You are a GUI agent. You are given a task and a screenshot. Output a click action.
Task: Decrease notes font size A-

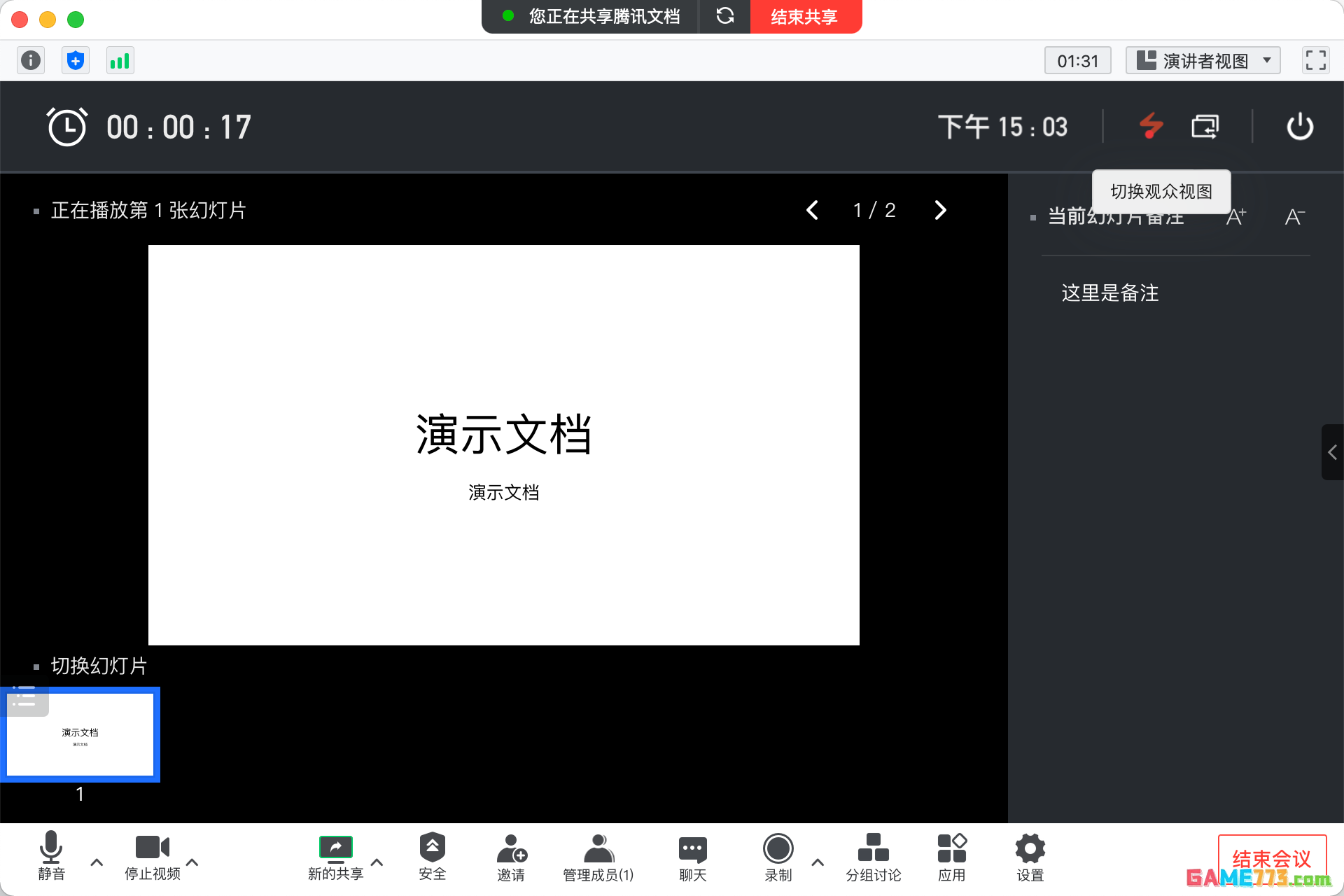click(1294, 217)
